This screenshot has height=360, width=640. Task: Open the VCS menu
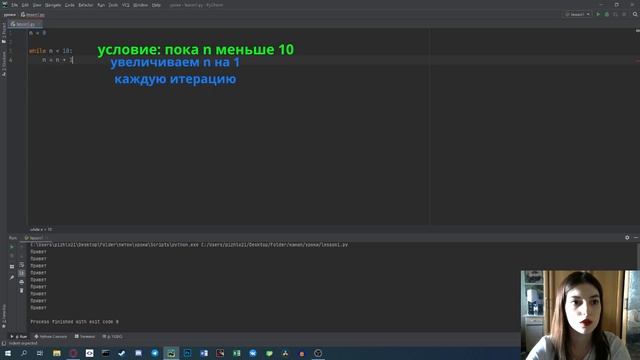(126, 5)
